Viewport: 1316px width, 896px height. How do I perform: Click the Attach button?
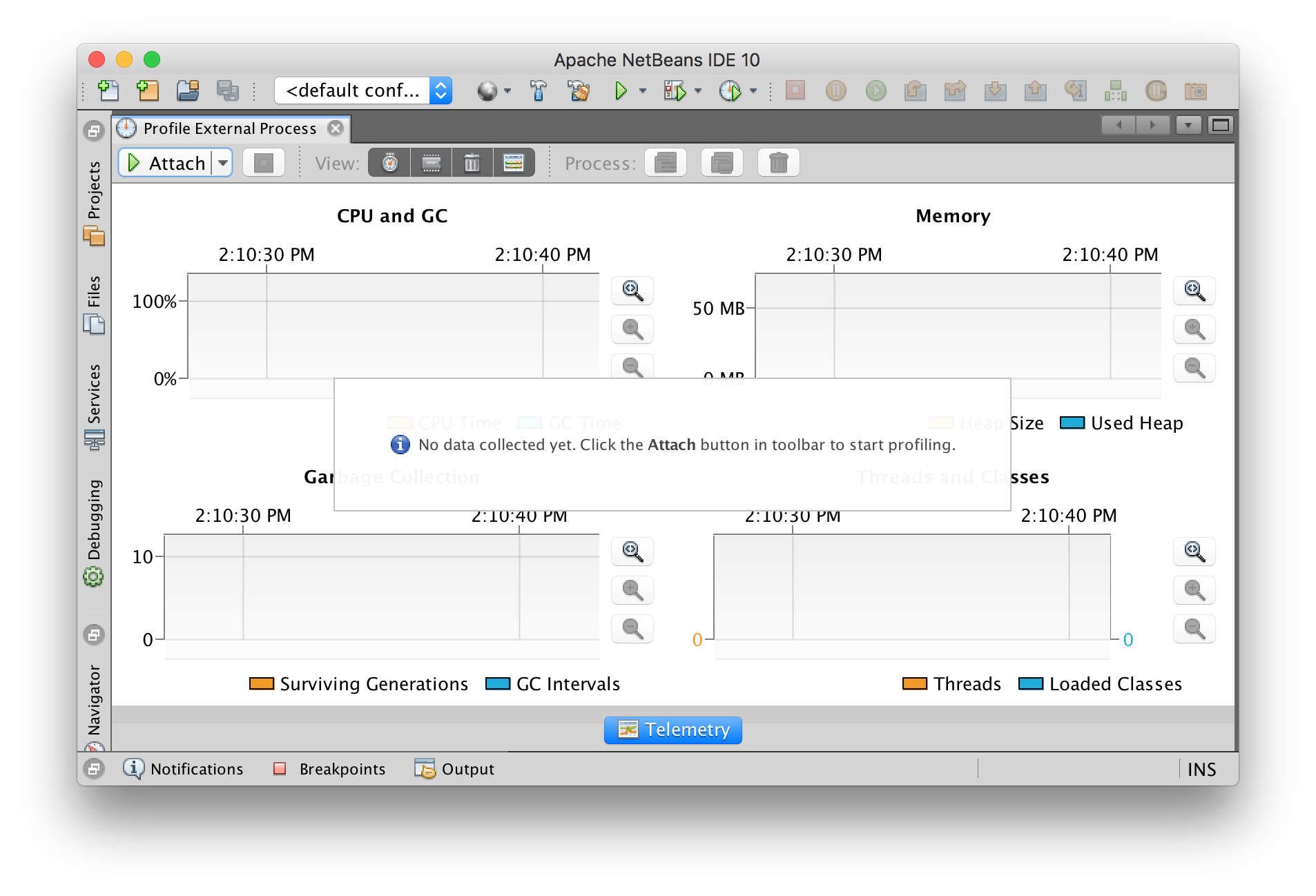click(x=166, y=163)
